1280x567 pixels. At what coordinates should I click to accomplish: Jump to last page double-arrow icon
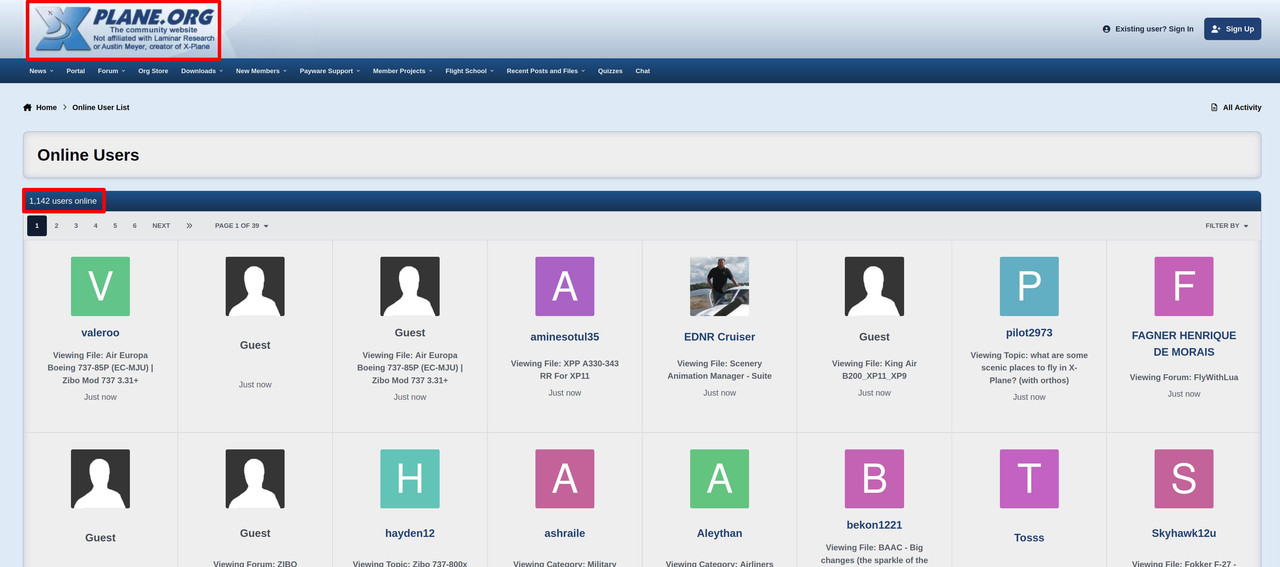point(189,226)
